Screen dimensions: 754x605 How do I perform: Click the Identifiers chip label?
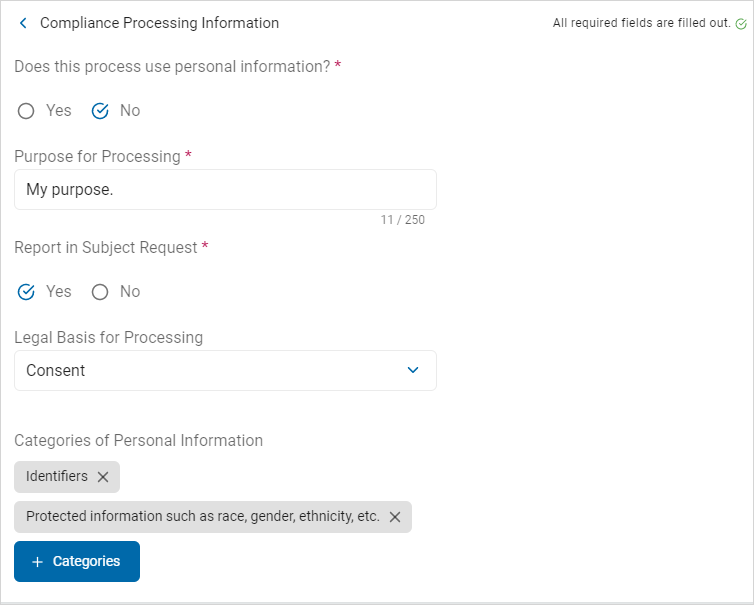point(57,477)
